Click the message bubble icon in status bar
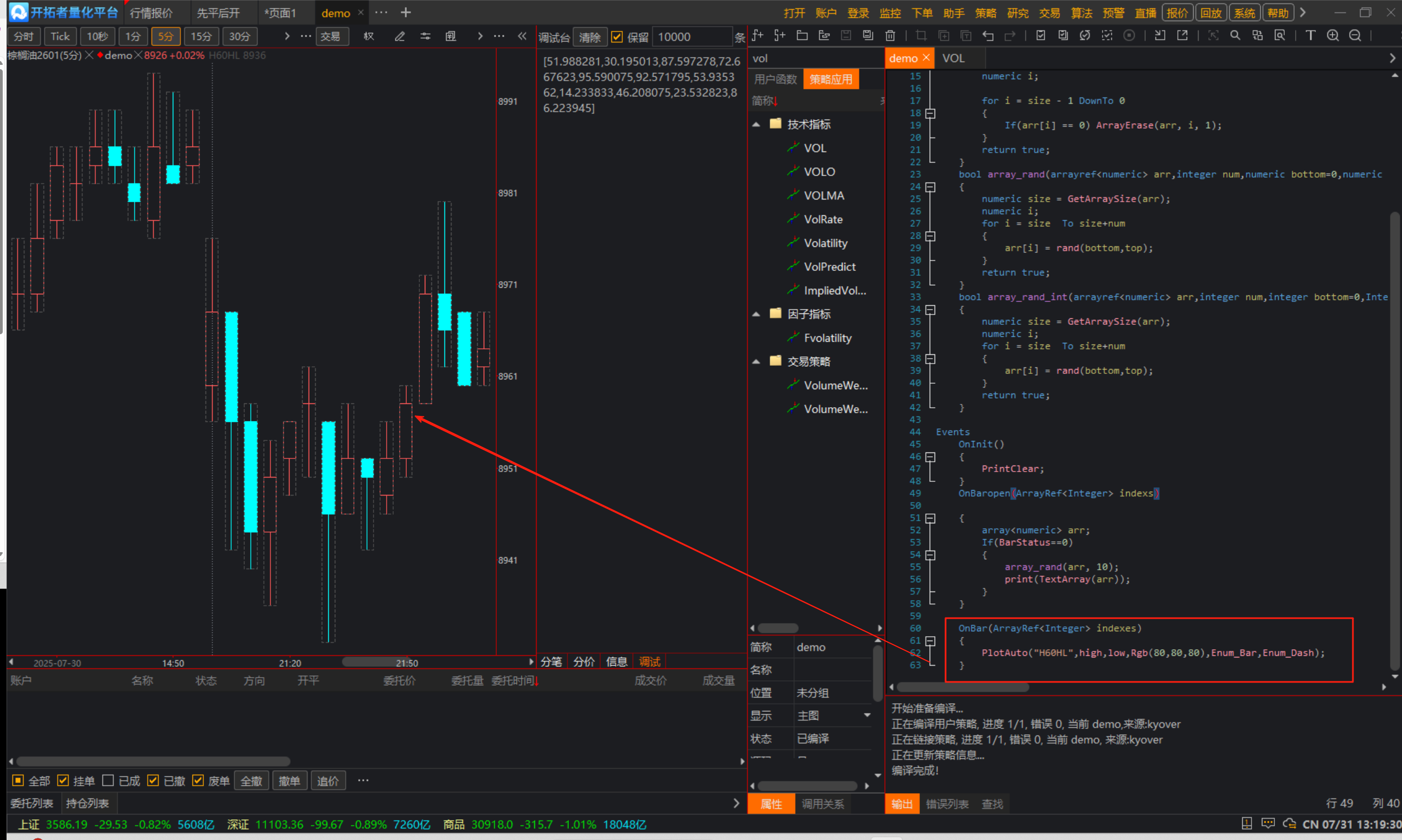The width and height of the screenshot is (1402, 840). click(x=1268, y=824)
